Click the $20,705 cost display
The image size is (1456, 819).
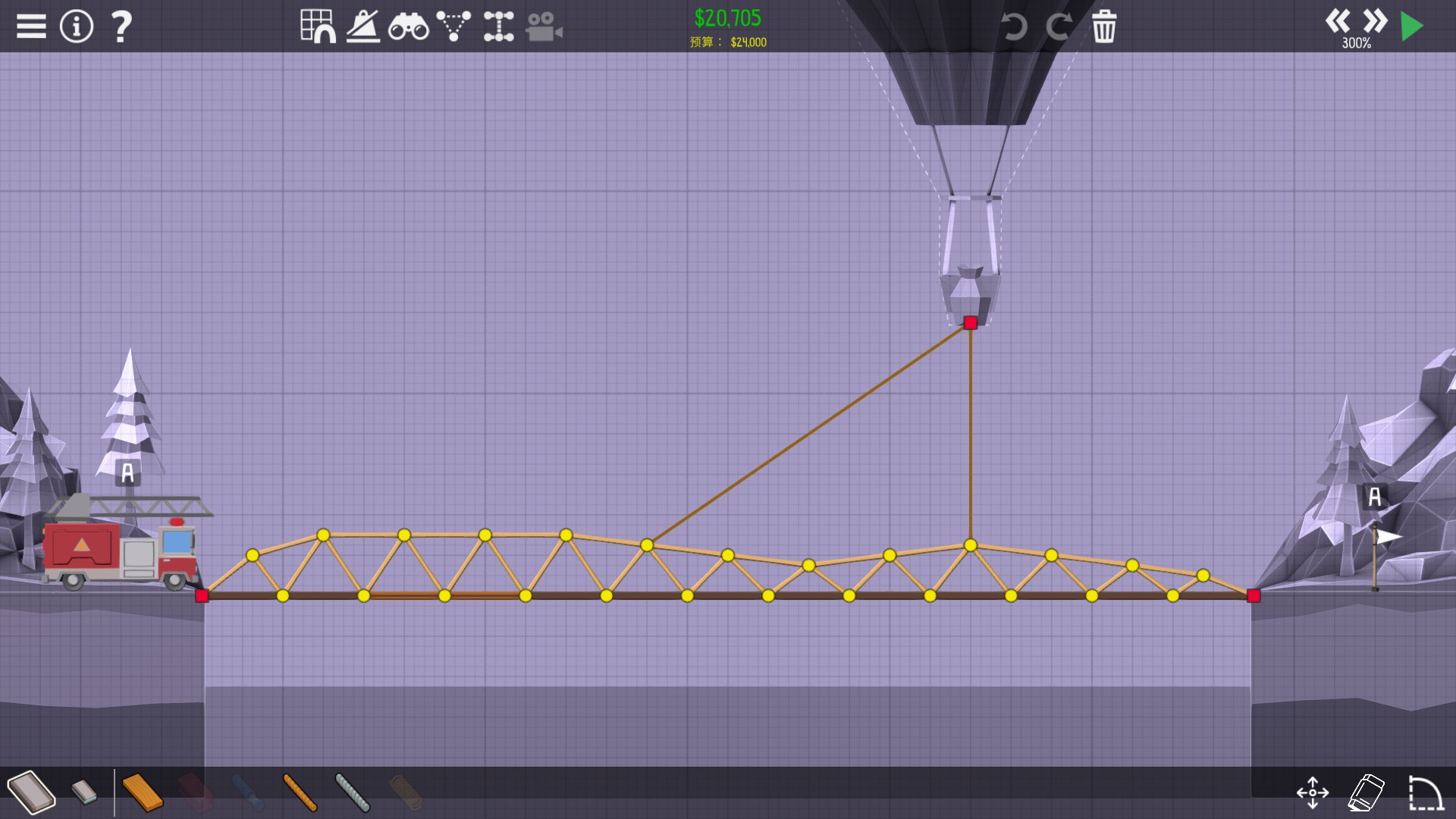click(727, 18)
